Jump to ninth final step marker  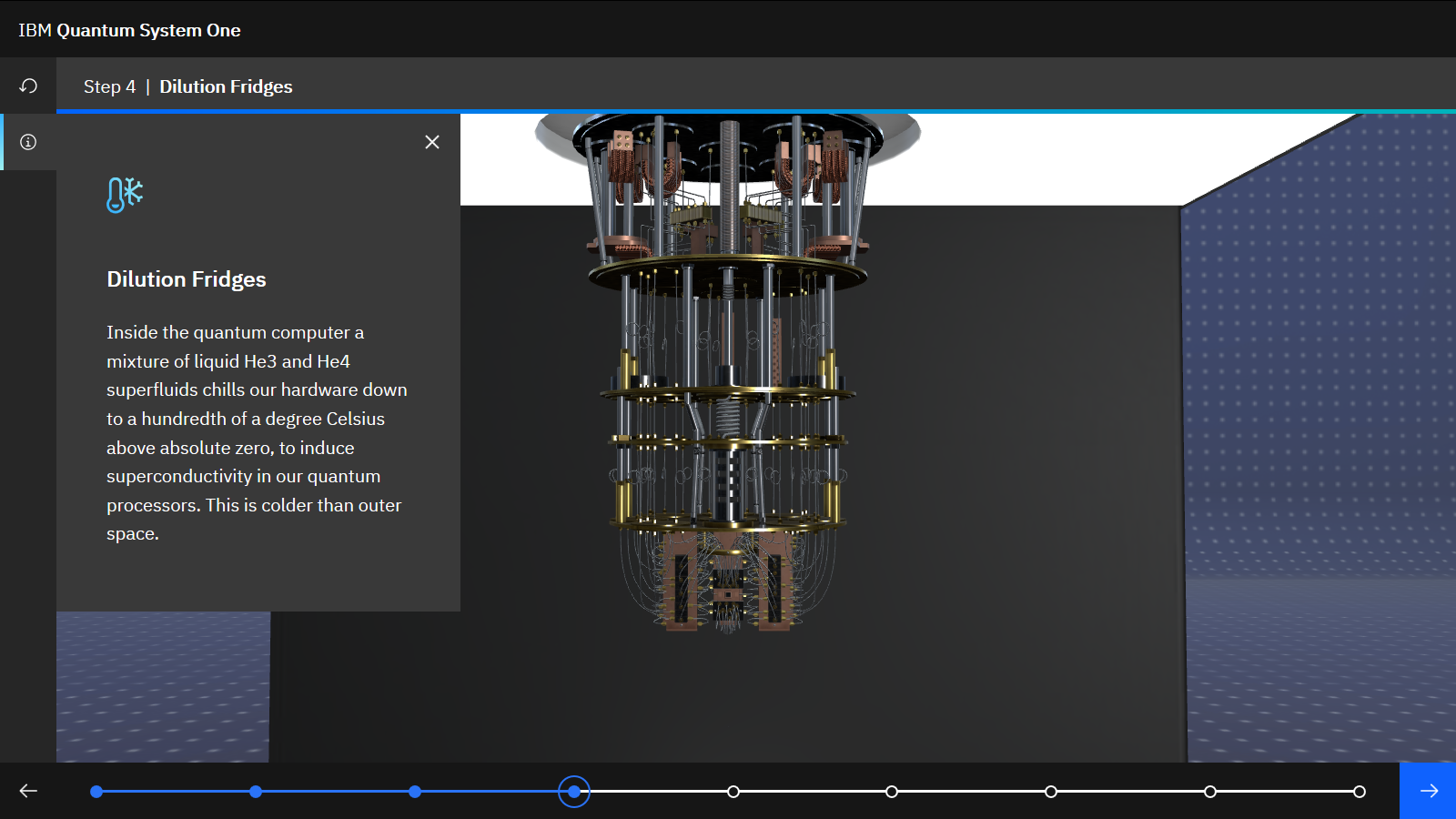pyautogui.click(x=1360, y=792)
